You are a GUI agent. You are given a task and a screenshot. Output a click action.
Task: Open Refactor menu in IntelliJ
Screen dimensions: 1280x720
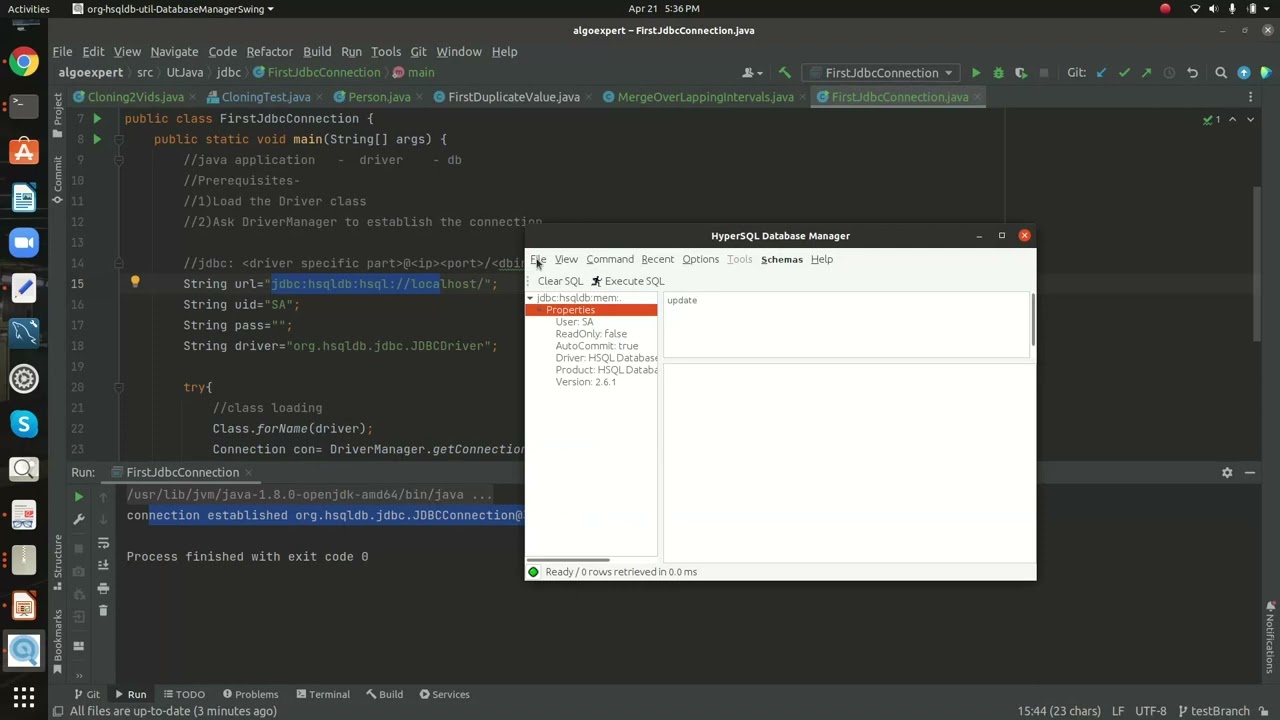(x=270, y=51)
